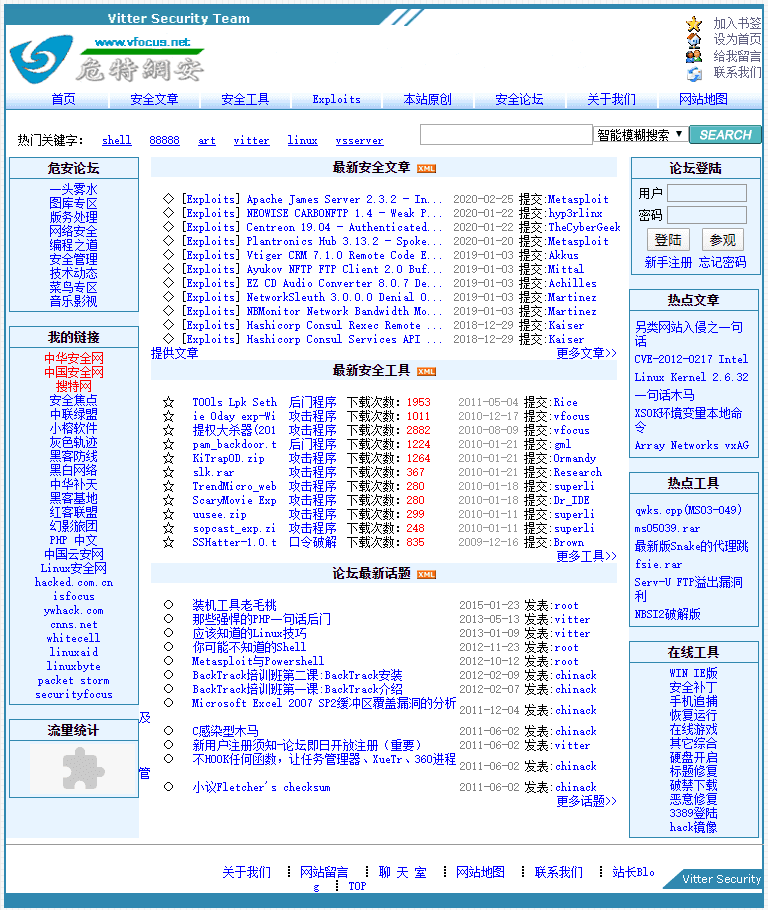Click the icon beside 给我留言
768x910 pixels.
click(x=694, y=56)
